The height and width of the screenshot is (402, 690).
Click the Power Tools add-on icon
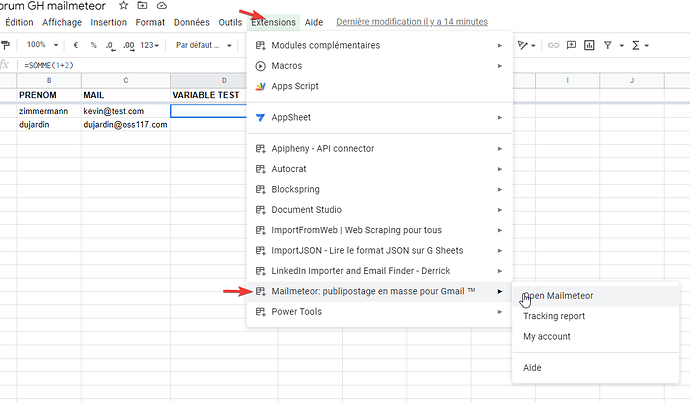261,312
